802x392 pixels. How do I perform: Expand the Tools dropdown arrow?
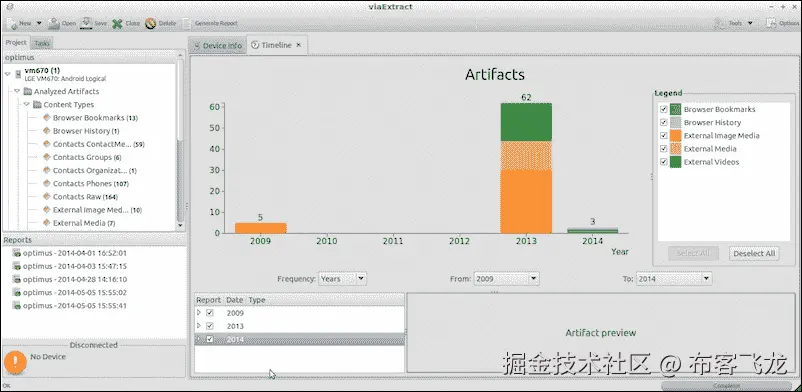750,24
